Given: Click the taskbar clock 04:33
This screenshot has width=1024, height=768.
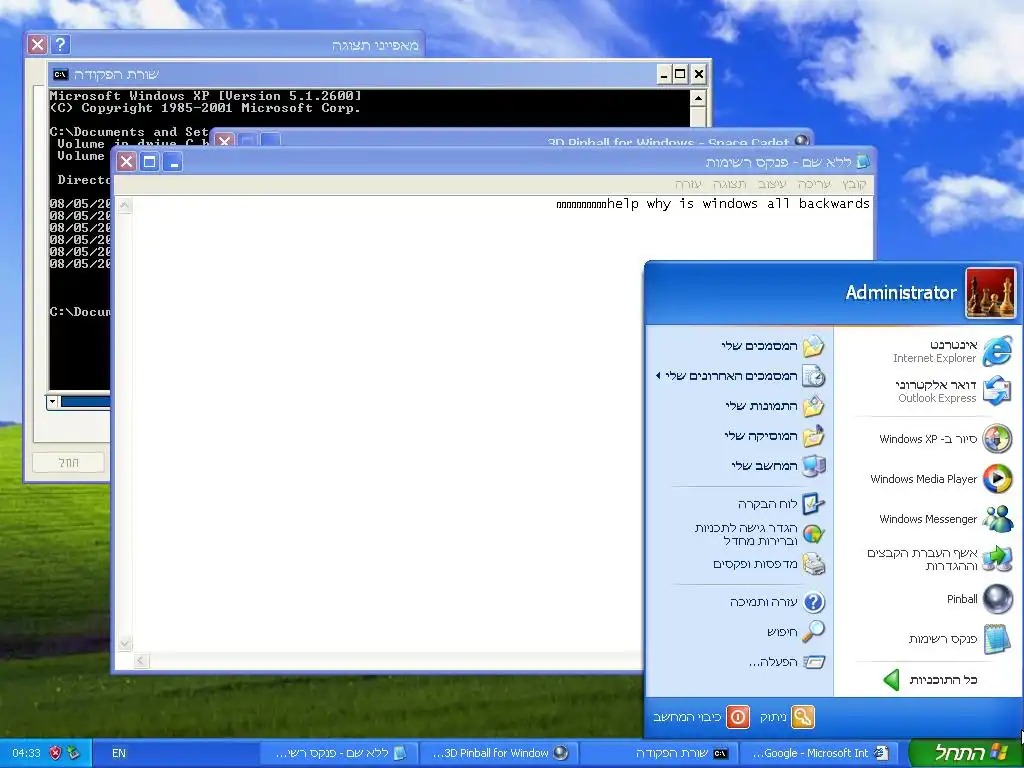Looking at the screenshot, I should [x=26, y=753].
